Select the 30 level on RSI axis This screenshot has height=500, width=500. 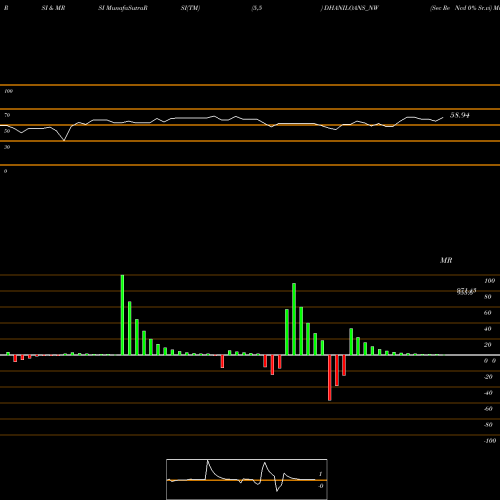[7, 147]
